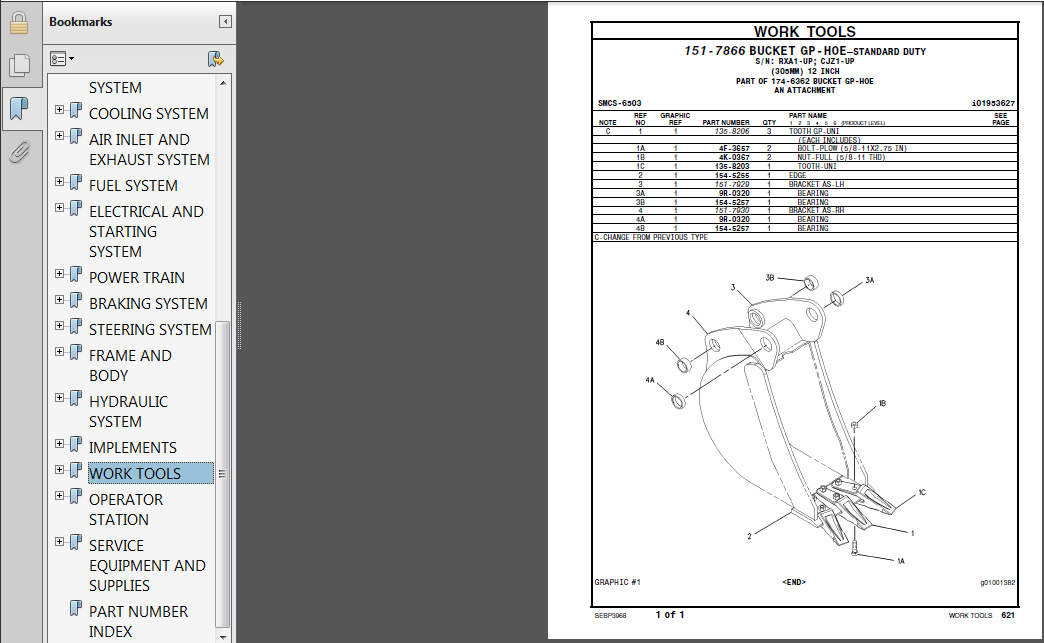Click the BRACKET AS-RH part name
The image size is (1044, 643).
[816, 210]
